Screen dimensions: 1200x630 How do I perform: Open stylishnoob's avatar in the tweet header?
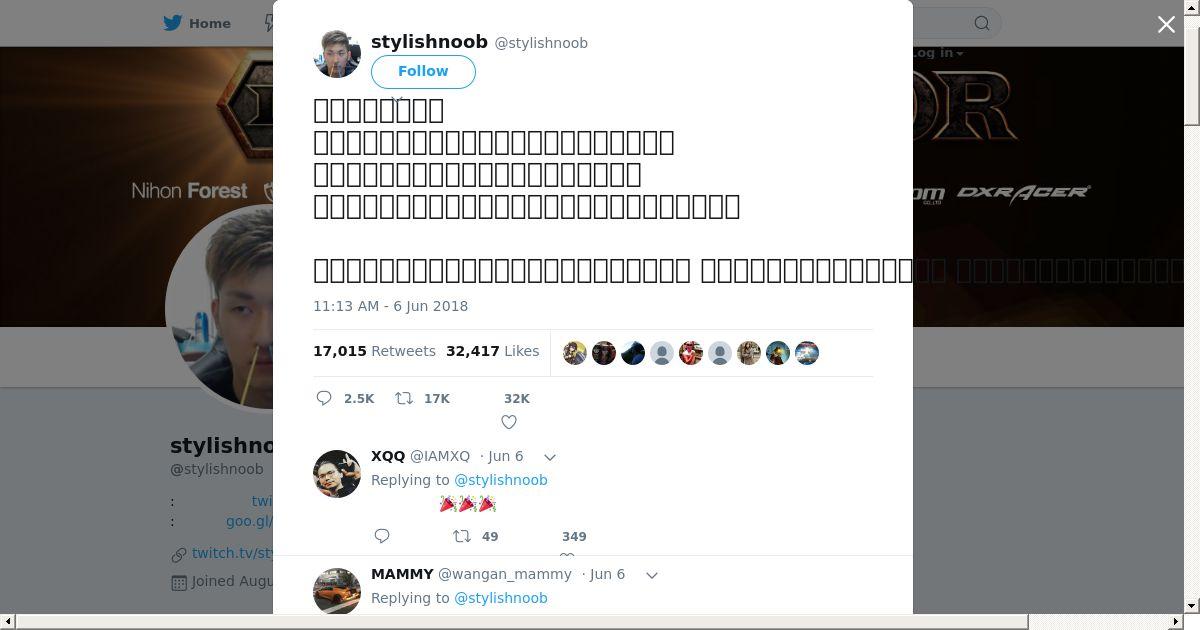pos(337,54)
